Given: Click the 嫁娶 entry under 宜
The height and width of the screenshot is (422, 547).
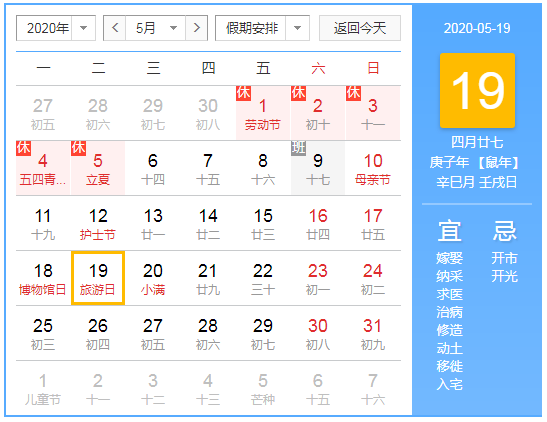Looking at the screenshot, I should 450,258.
